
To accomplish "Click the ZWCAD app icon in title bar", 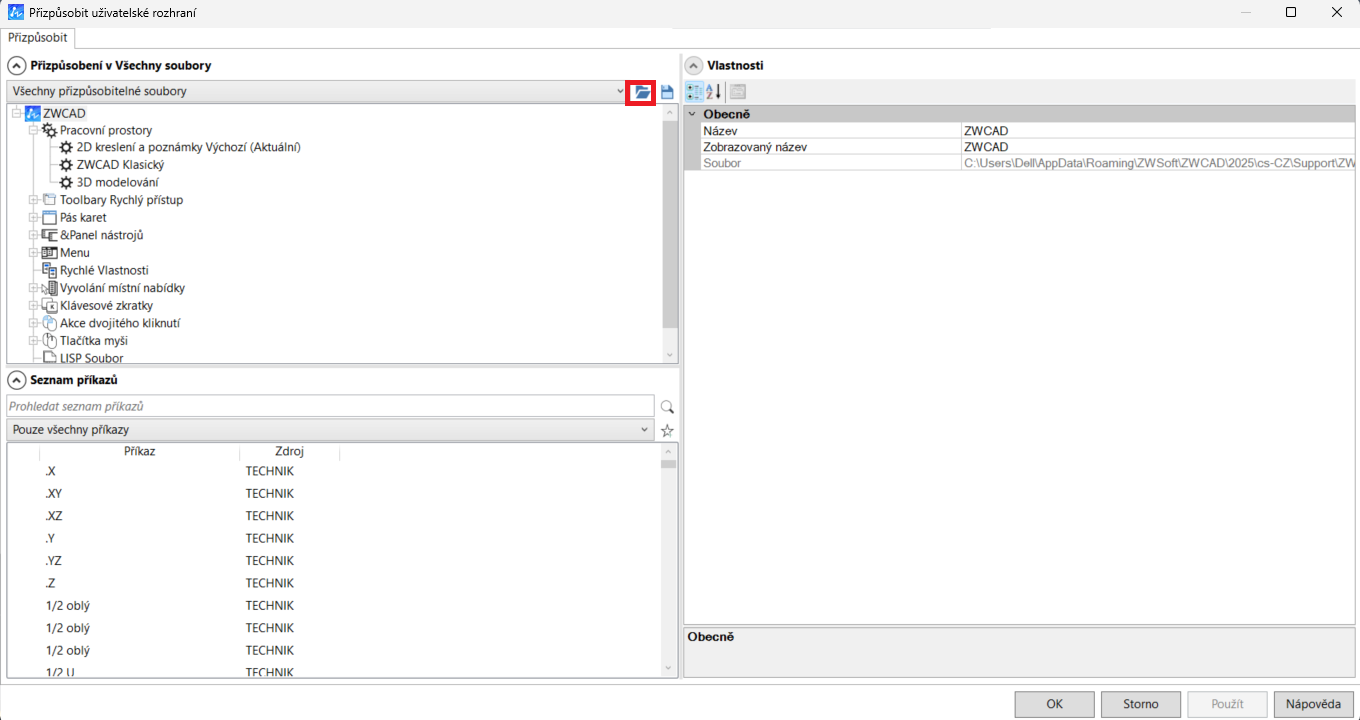I will point(16,13).
